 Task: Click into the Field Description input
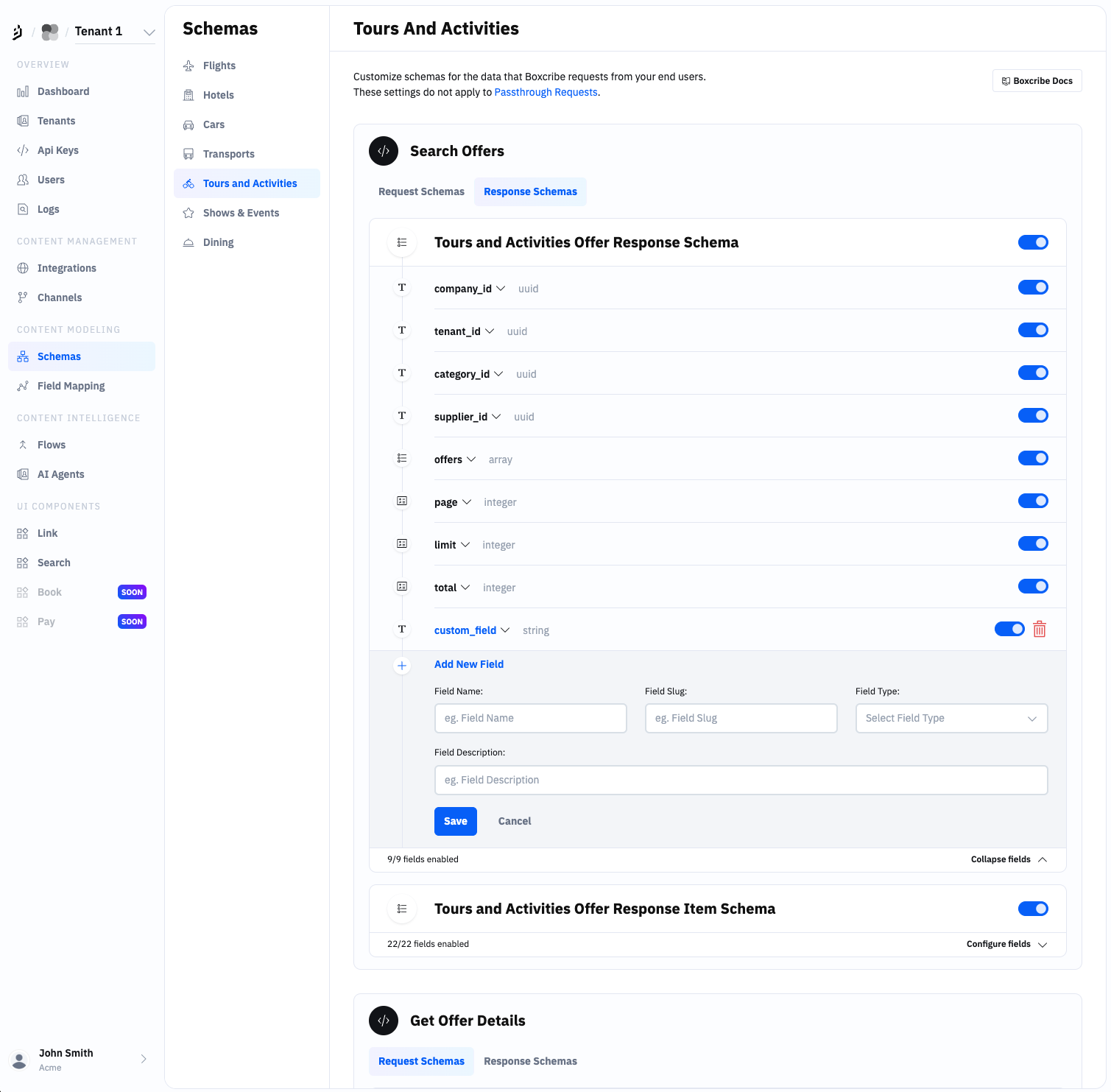click(x=740, y=780)
